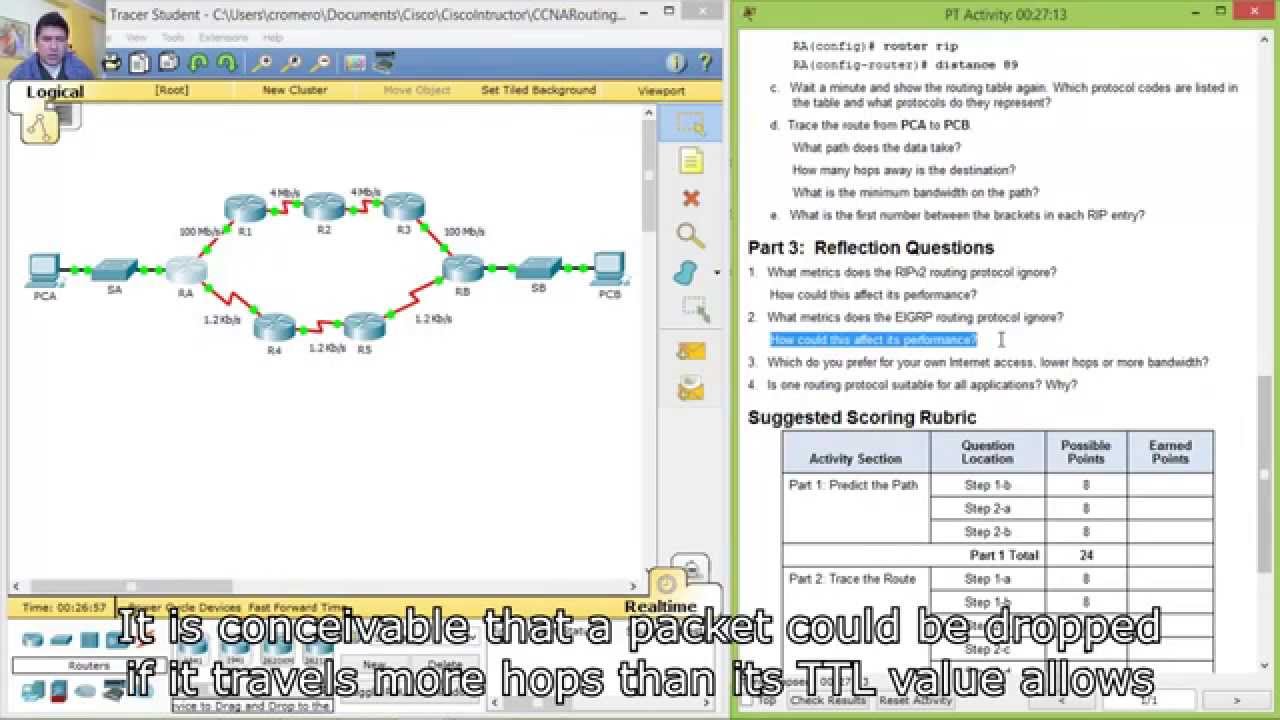Choose the Add Complex PDU envelope tool
1280x720 pixels.
click(691, 388)
